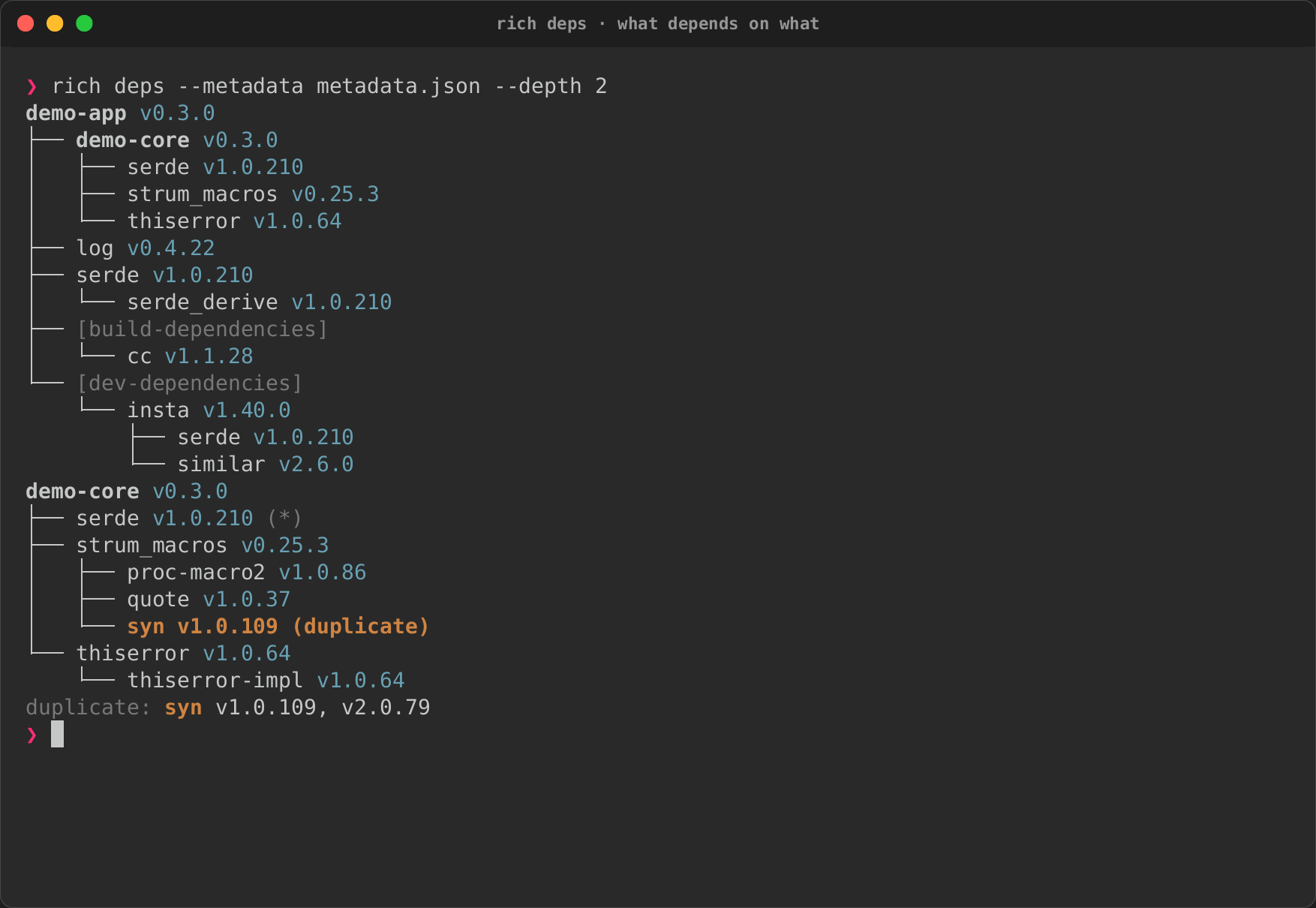Click the orange 'syn v1.0.109 (duplicate)' row
Viewport: 1316px width, 908px height.
pyautogui.click(x=278, y=627)
